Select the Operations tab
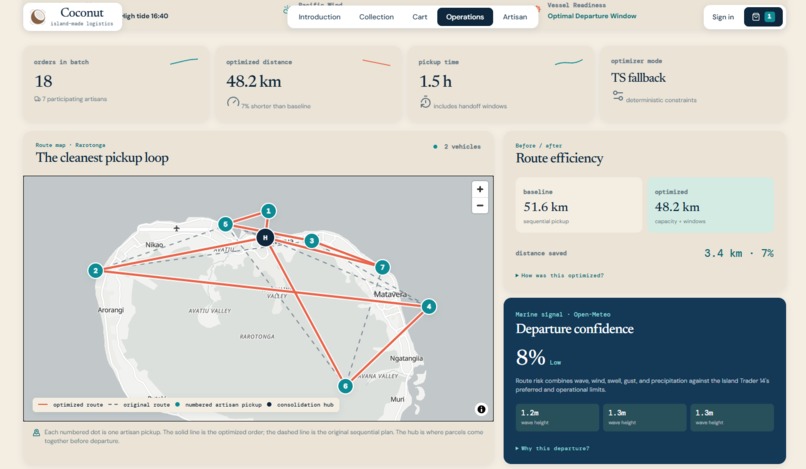The height and width of the screenshot is (469, 806). (x=465, y=17)
